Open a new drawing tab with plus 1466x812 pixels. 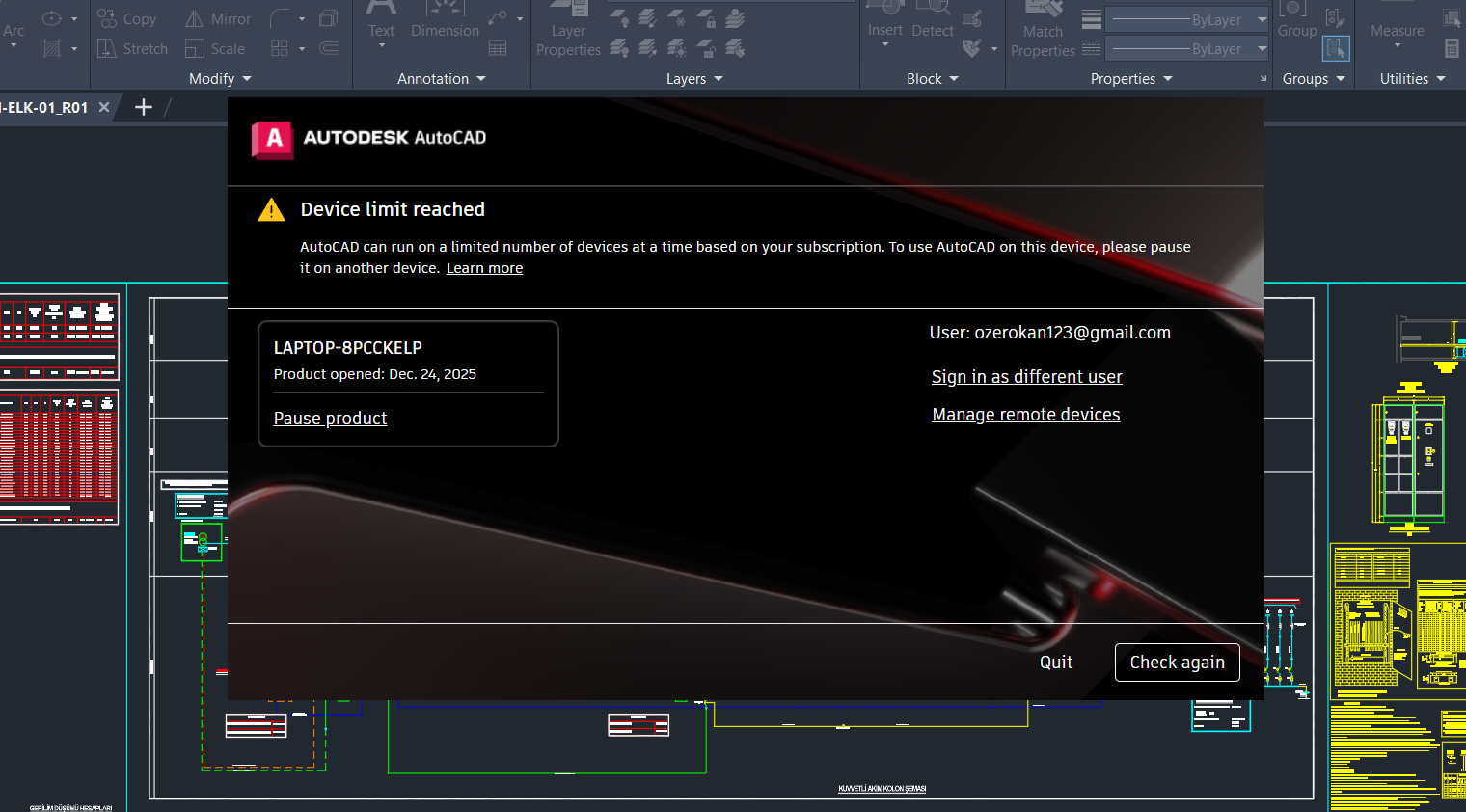click(144, 107)
